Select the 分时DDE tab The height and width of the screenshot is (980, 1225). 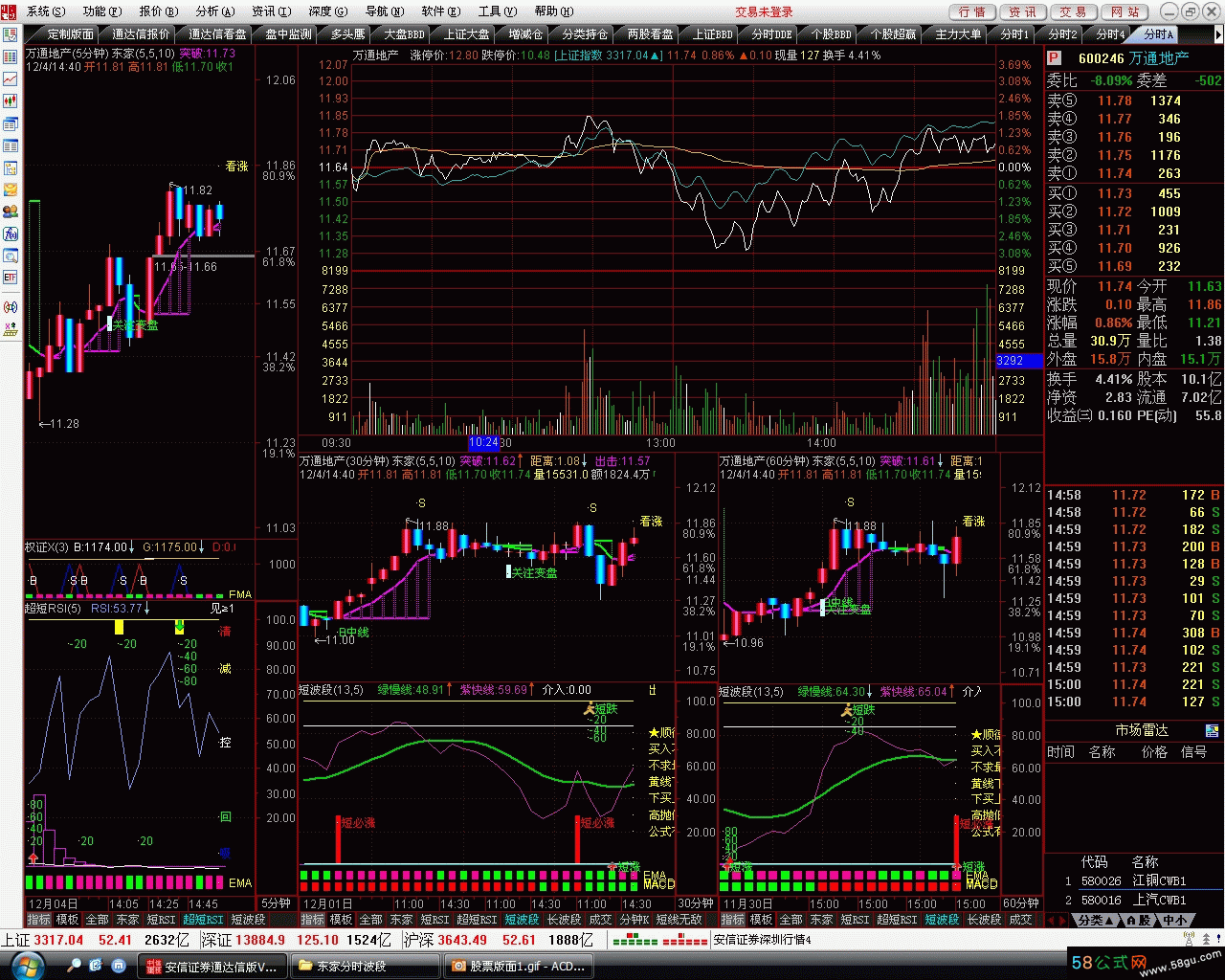click(771, 33)
